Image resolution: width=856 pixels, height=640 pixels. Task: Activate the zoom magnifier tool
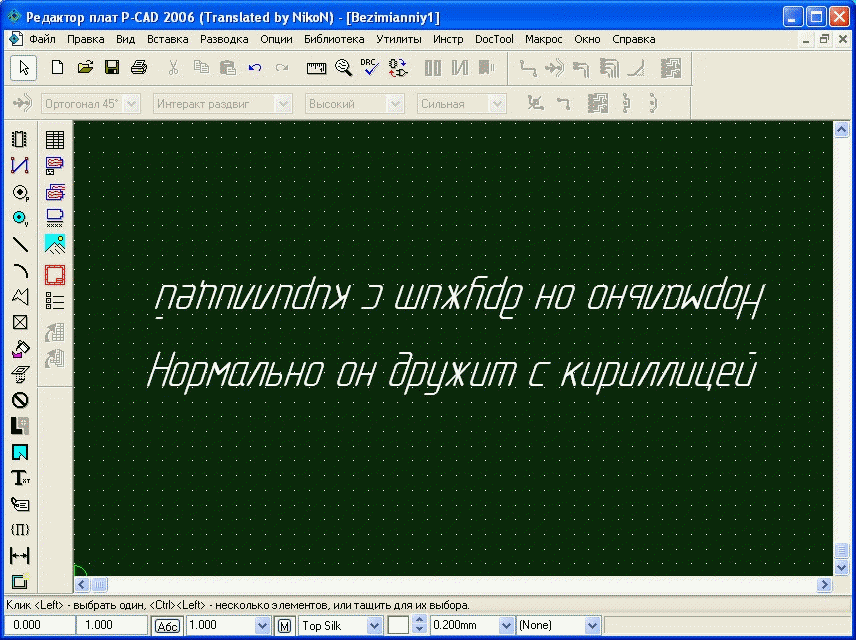343,68
